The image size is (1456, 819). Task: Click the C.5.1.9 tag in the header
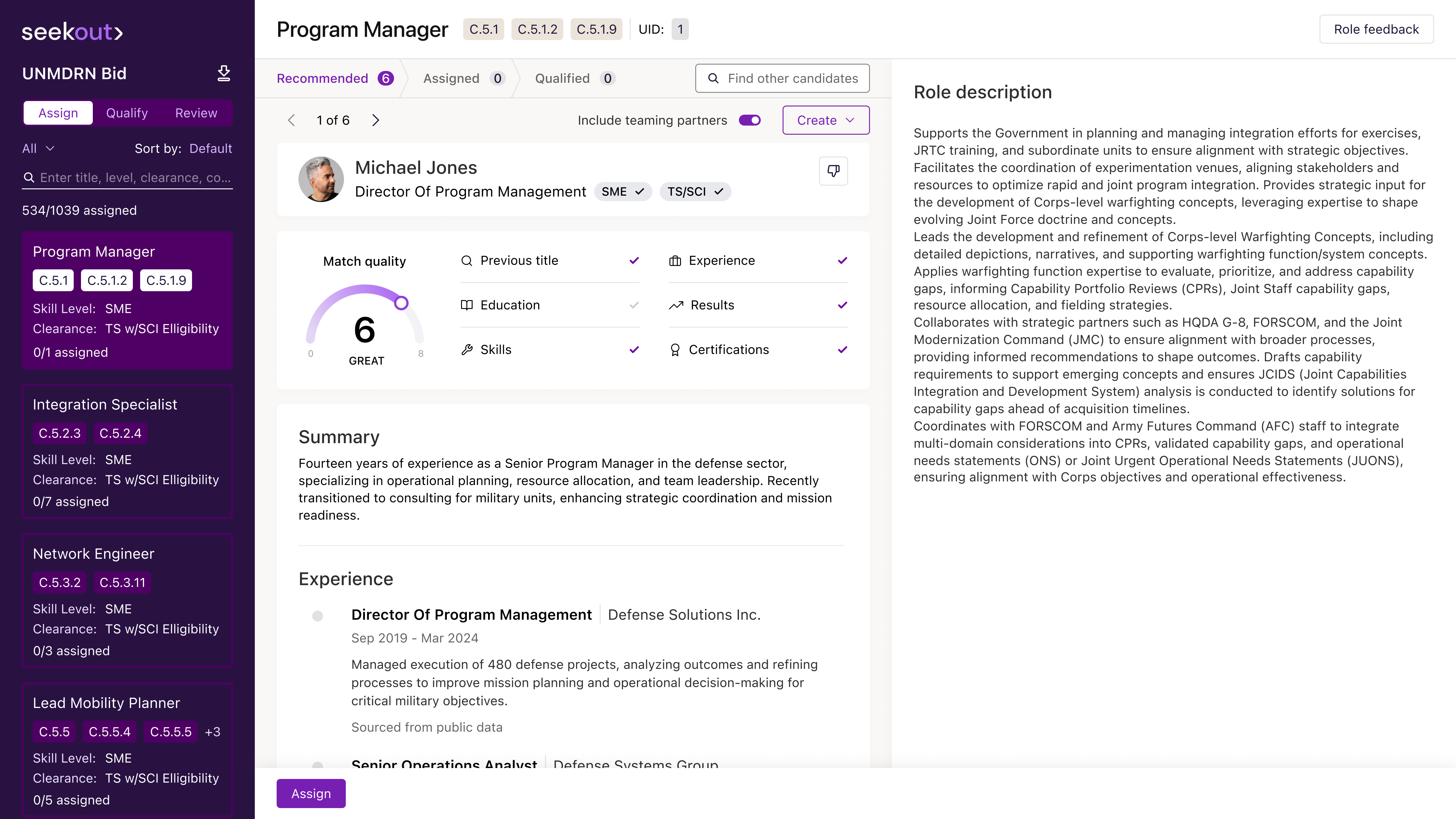[x=596, y=29]
